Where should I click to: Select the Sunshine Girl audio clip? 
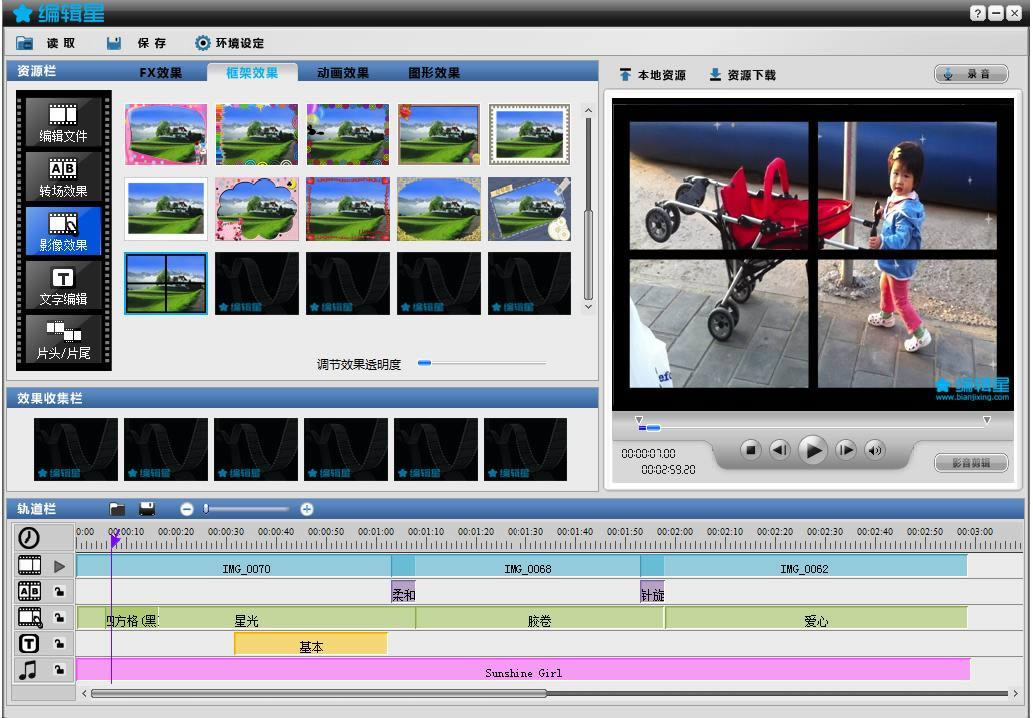(523, 670)
